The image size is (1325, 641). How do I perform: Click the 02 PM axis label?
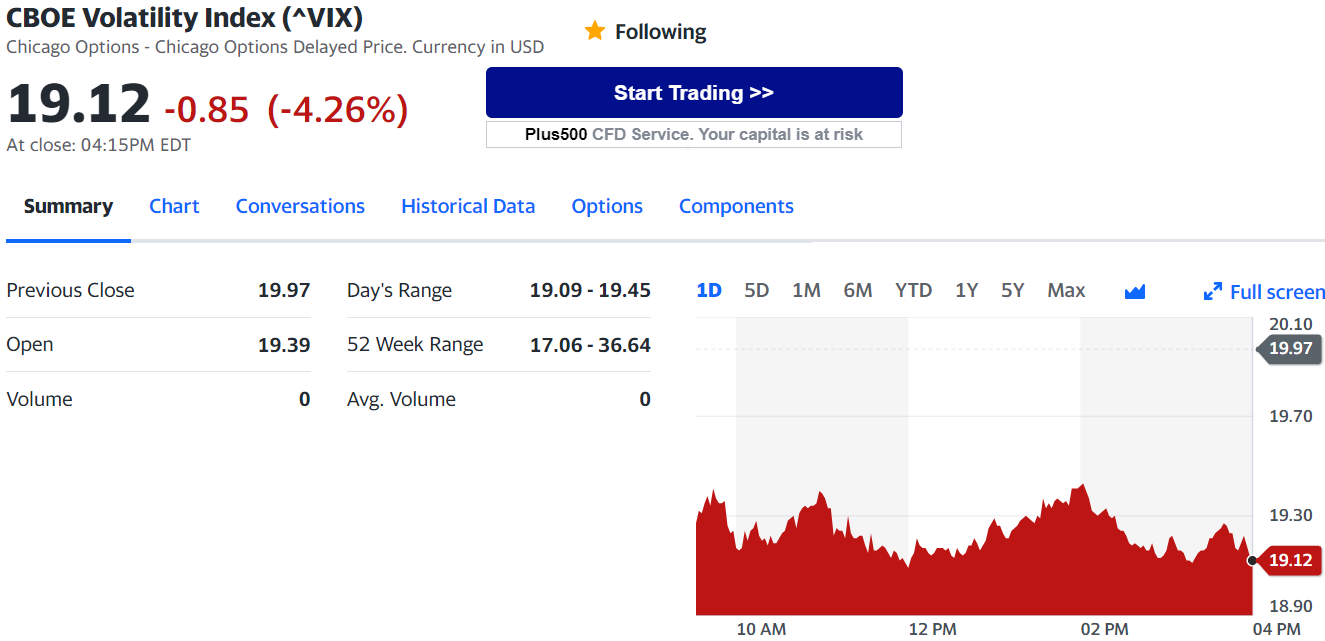click(x=1104, y=629)
